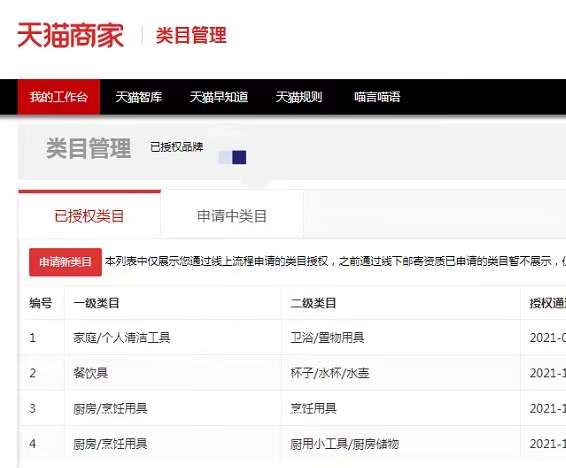This screenshot has height=468, width=566.
Task: Open 我的工作台 in the nav bar
Action: coord(59,97)
